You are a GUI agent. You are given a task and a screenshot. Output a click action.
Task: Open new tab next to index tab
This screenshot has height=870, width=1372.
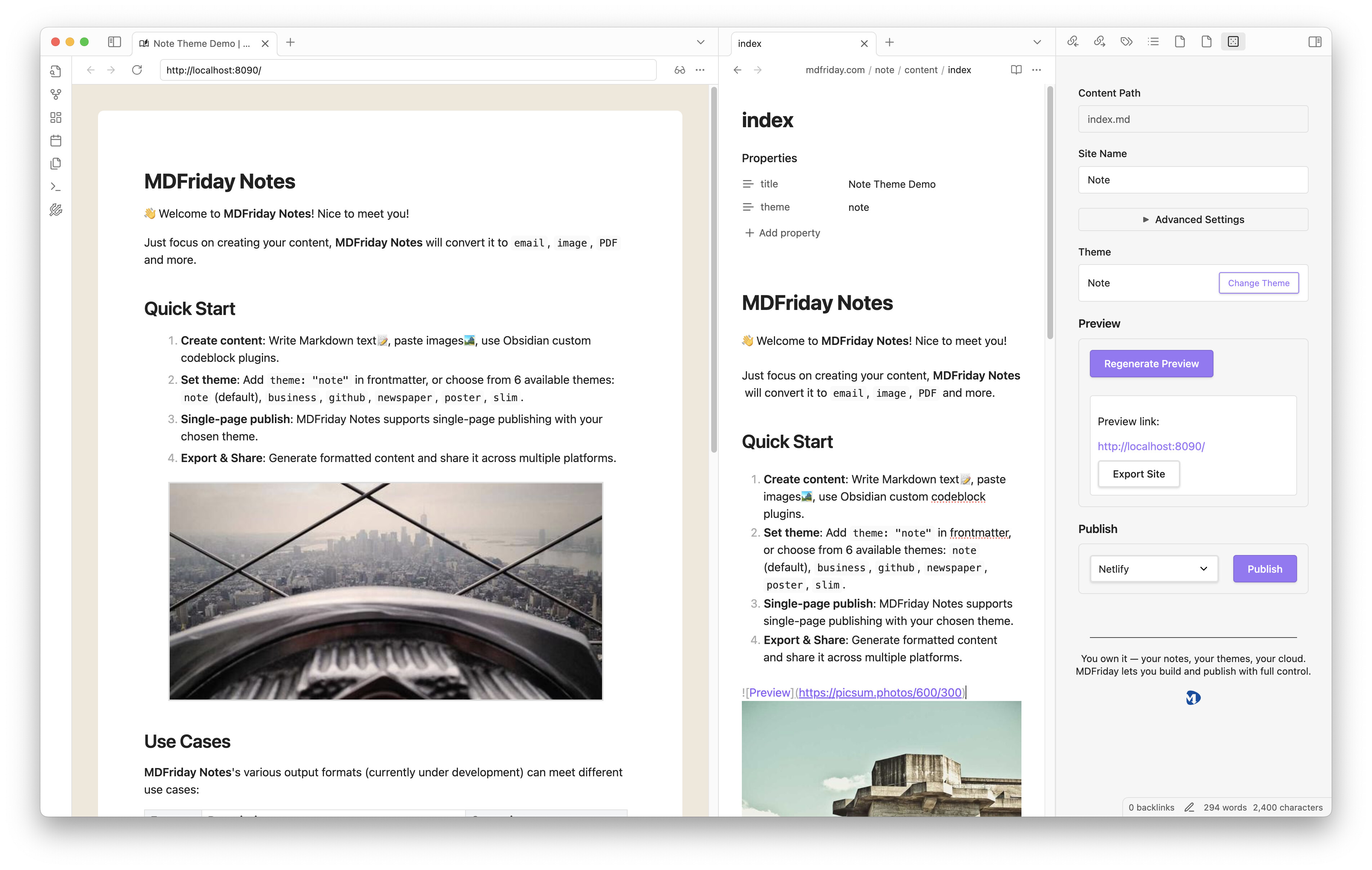(x=890, y=42)
